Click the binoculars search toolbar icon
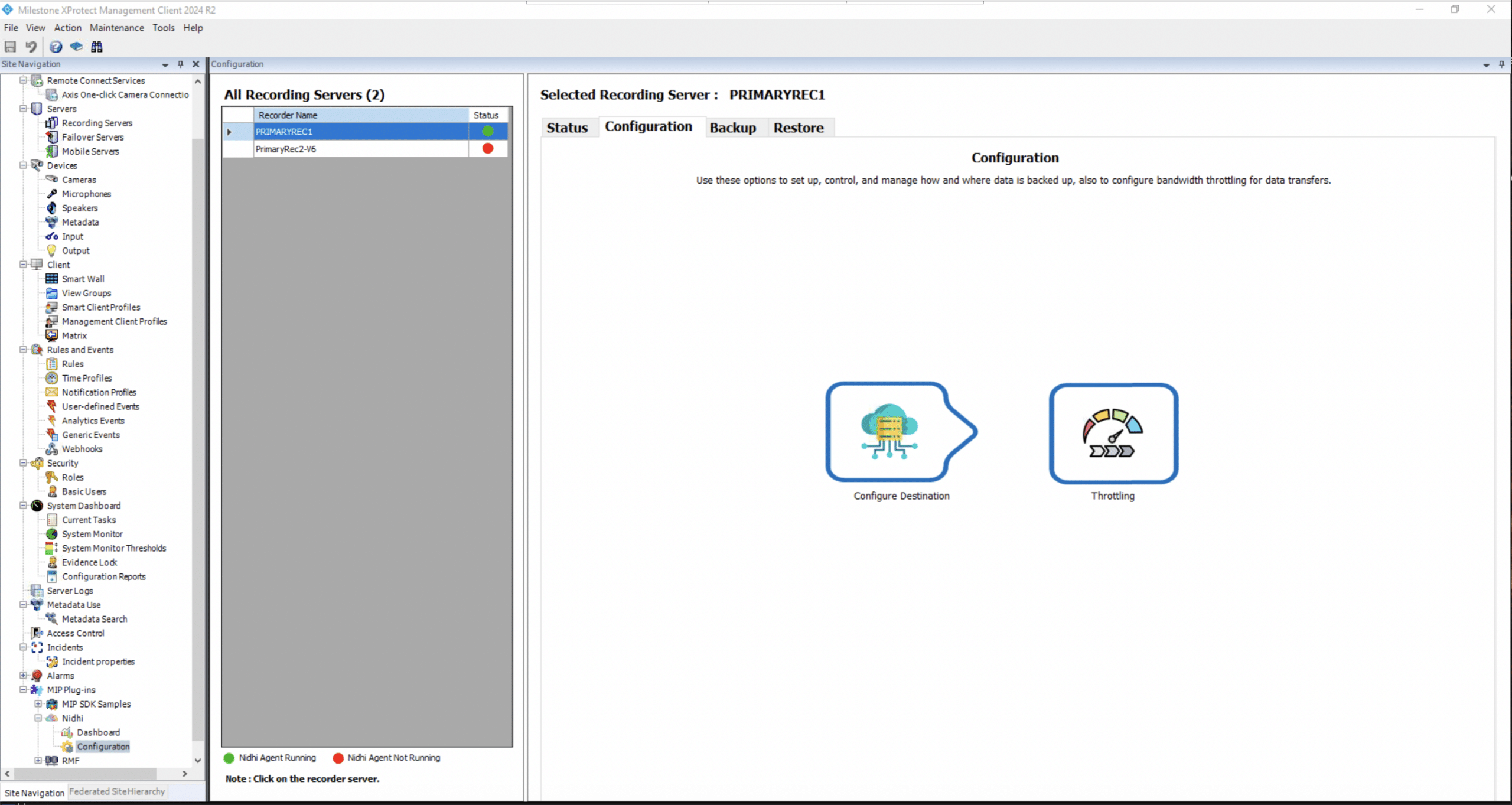This screenshot has height=805, width=1512. coord(97,47)
